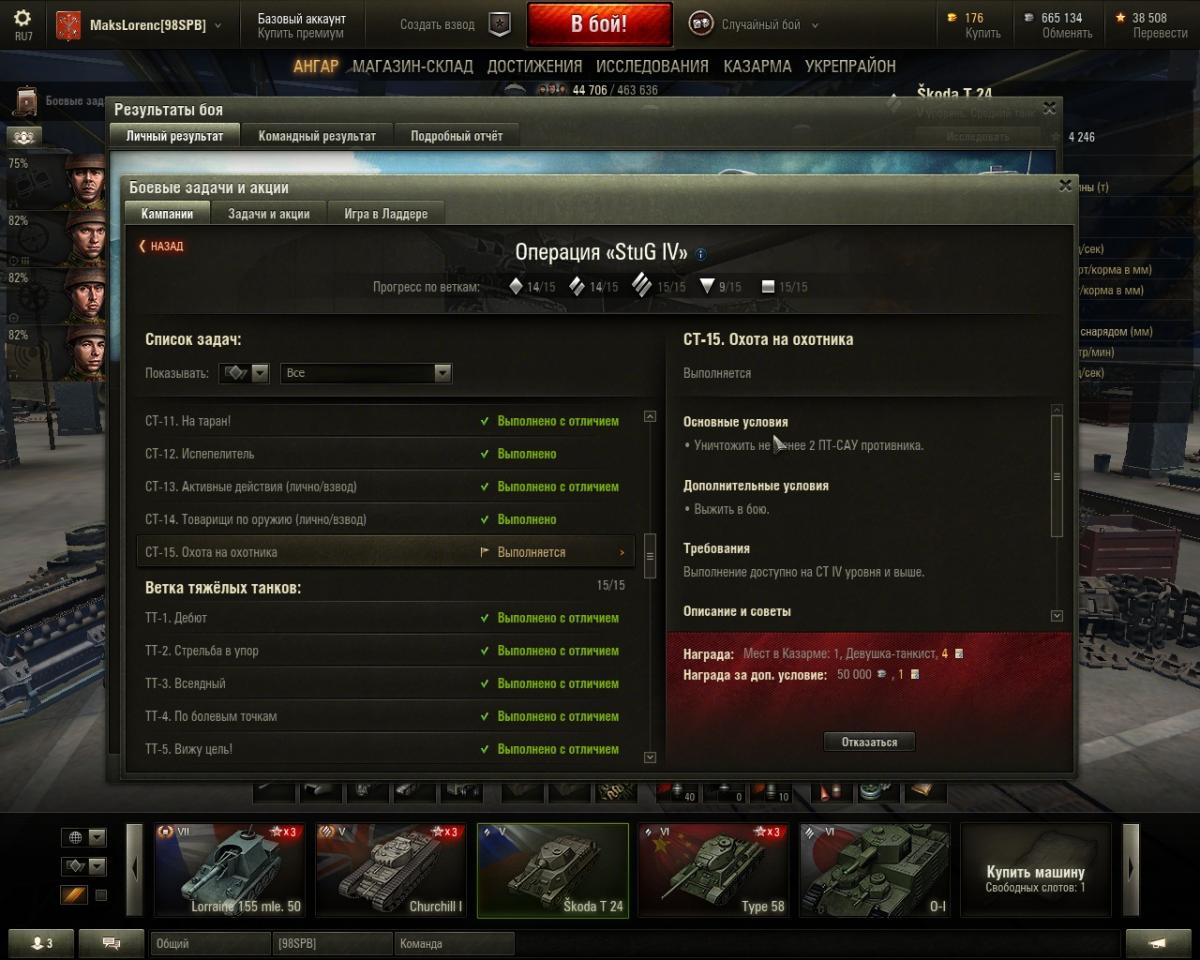1200x960 pixels.
Task: Select the Личный результат tab
Action: pyautogui.click(x=175, y=136)
